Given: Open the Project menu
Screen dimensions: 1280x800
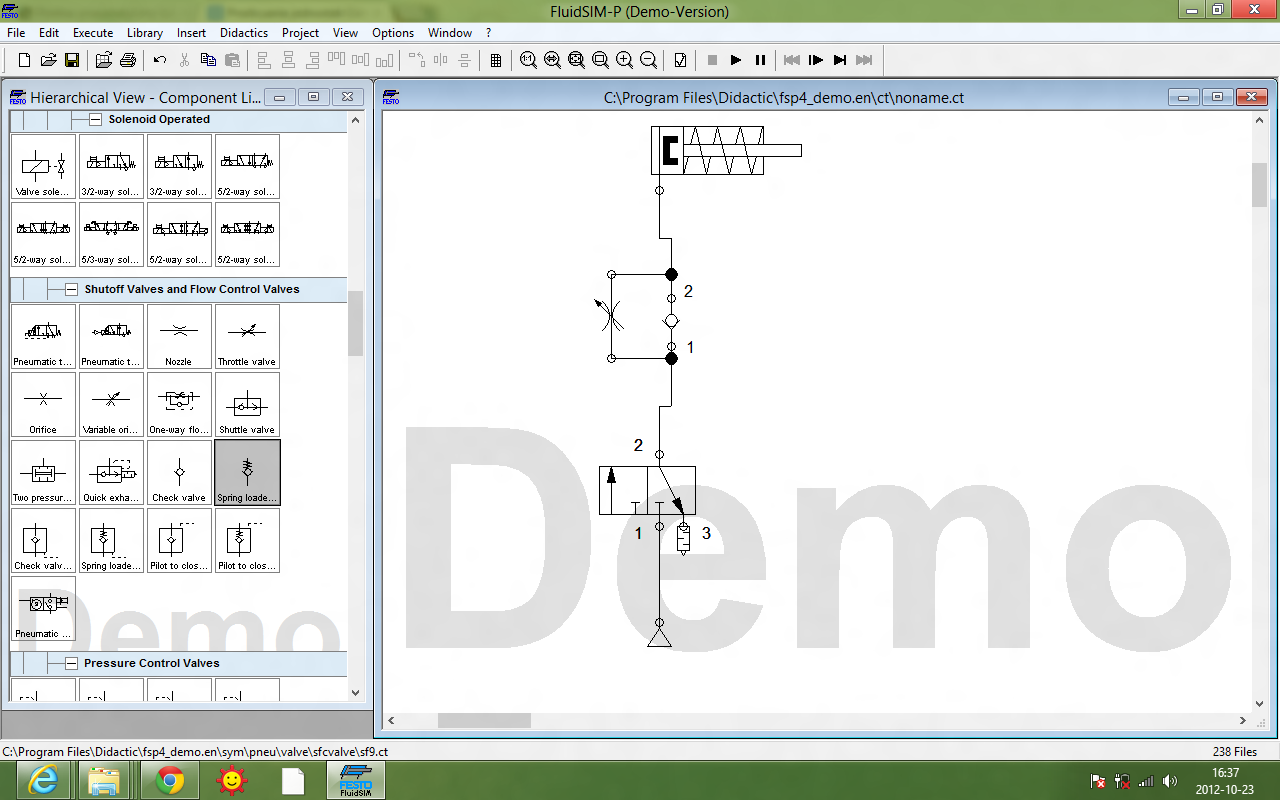Looking at the screenshot, I should coord(300,33).
